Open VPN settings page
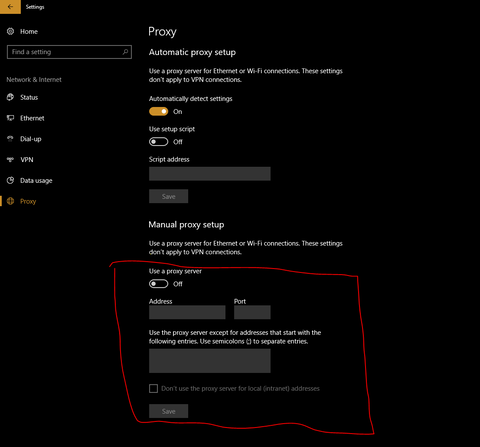The height and width of the screenshot is (447, 480). pos(27,160)
